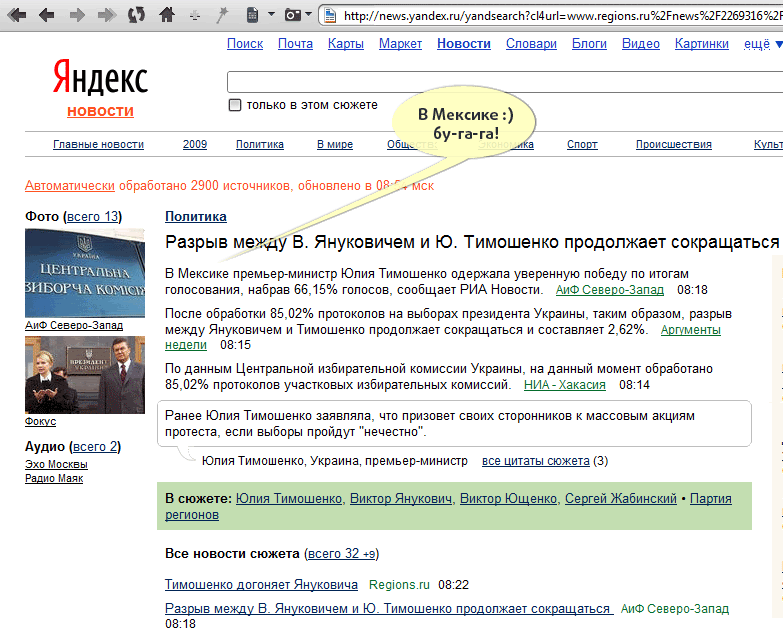The width and height of the screenshot is (783, 630).
Task: Open Yandex "Поиск" service link
Action: (245, 44)
